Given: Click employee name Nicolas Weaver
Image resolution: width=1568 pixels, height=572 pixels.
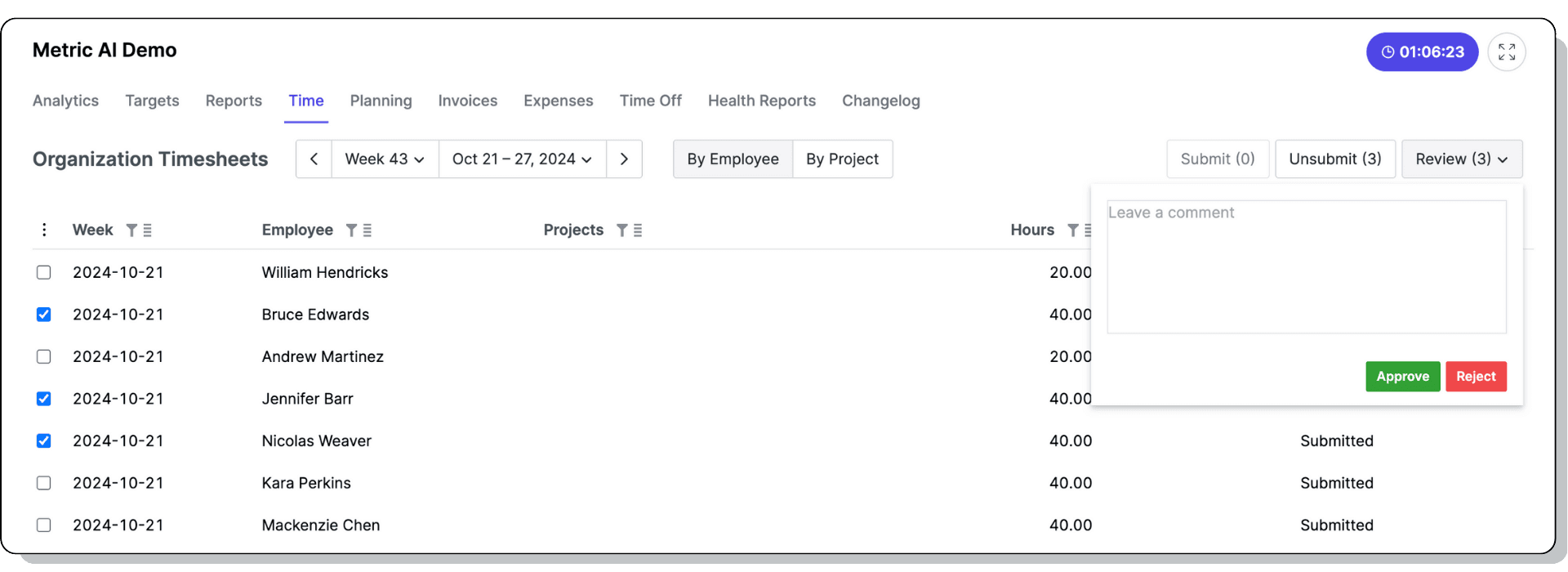Looking at the screenshot, I should 317,440.
